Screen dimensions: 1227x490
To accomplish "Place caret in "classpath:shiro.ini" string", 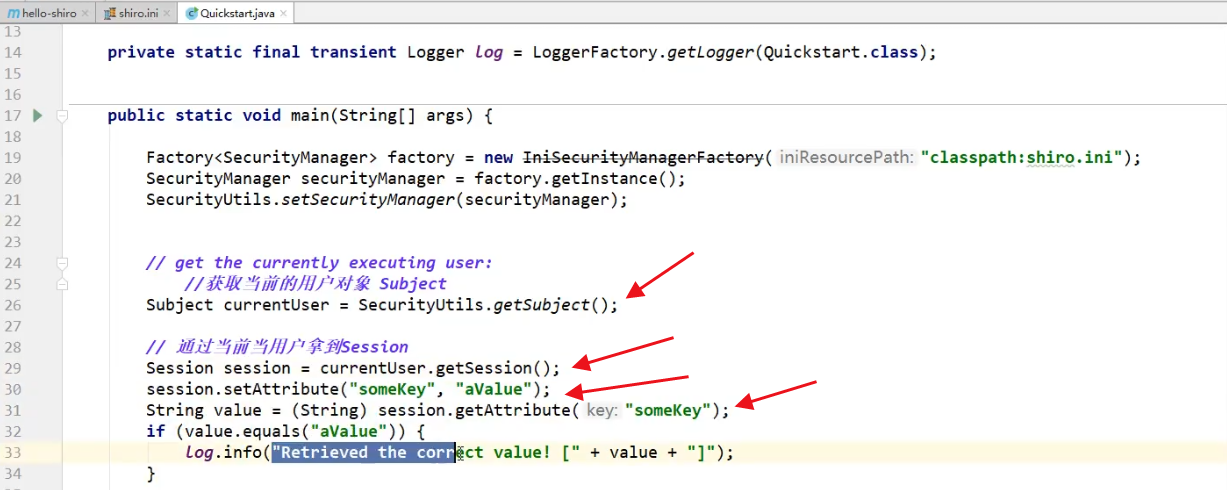I will (1022, 157).
